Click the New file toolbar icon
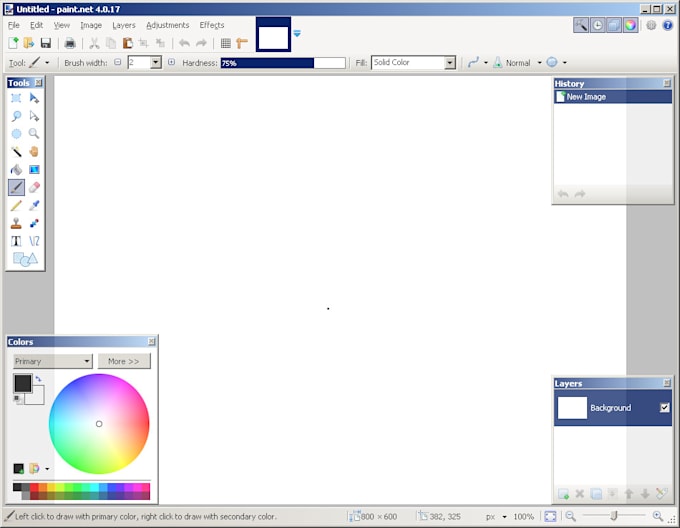The height and width of the screenshot is (528, 680). (13, 43)
